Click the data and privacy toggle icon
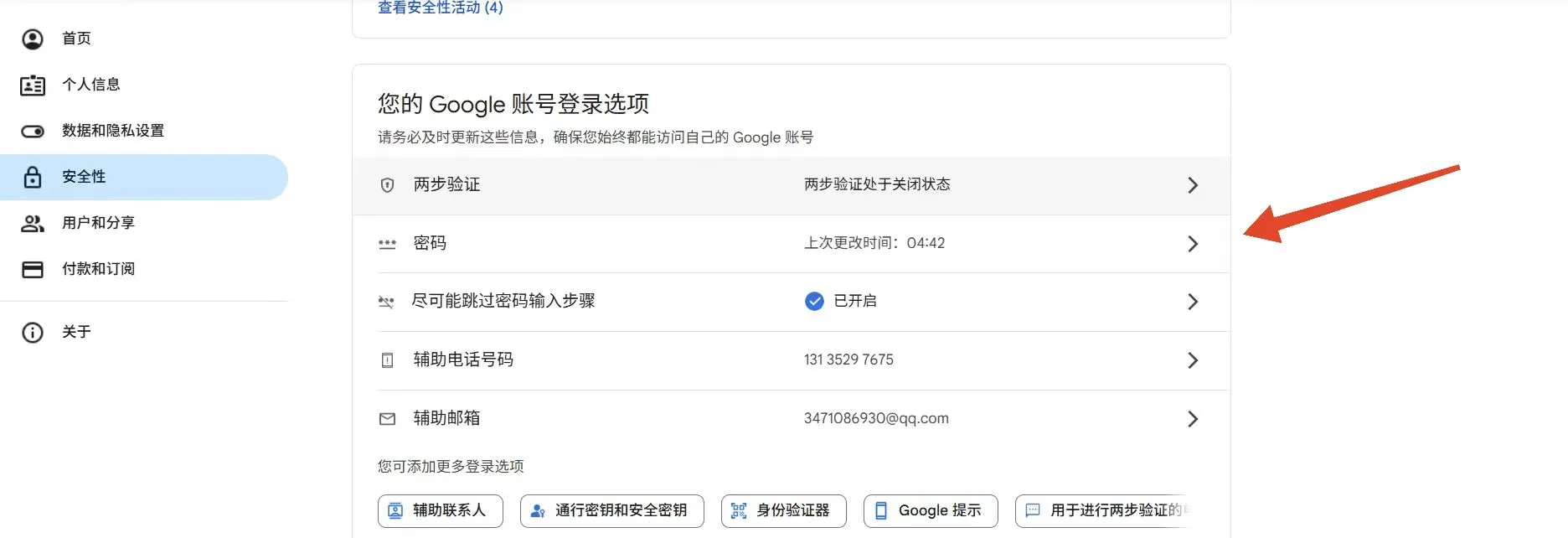Screen dimensions: 1568x538 coord(33,131)
